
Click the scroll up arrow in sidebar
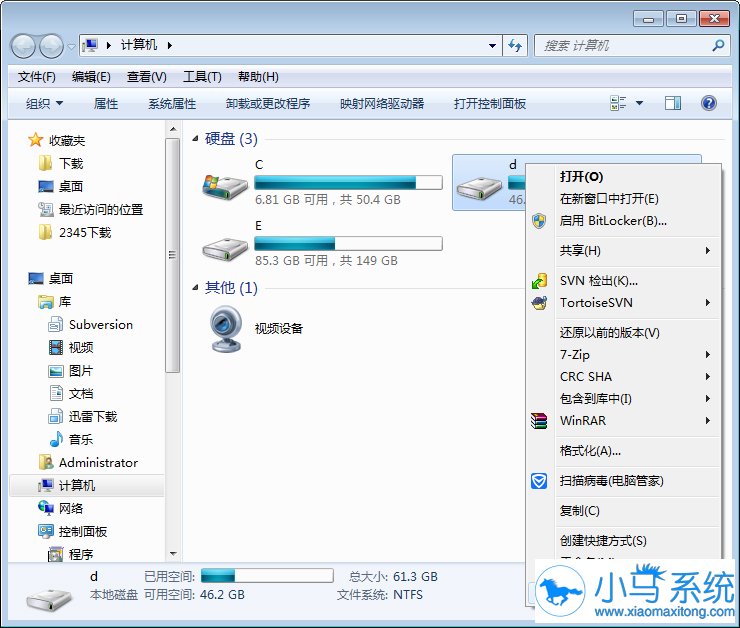(173, 129)
